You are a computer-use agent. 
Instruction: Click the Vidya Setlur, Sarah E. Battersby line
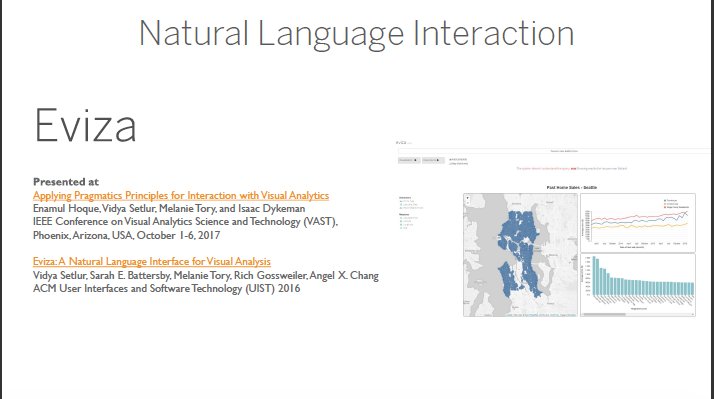click(206, 276)
